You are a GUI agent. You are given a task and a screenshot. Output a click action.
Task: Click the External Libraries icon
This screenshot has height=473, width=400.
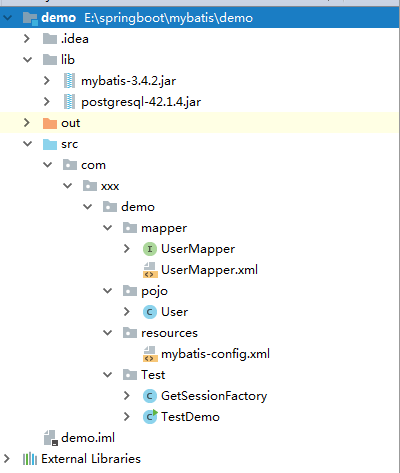click(x=30, y=459)
